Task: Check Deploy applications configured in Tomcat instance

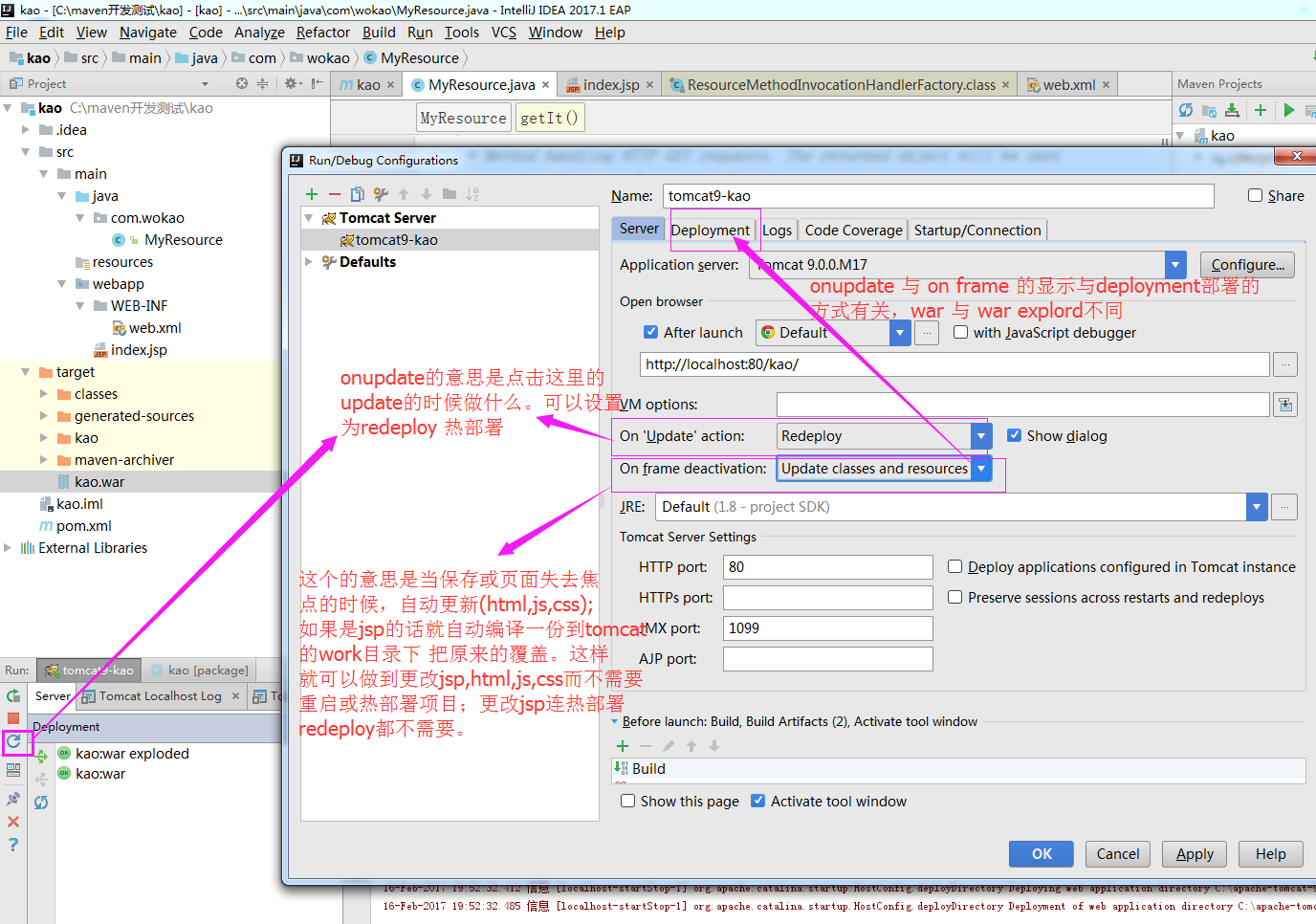Action: (x=954, y=566)
